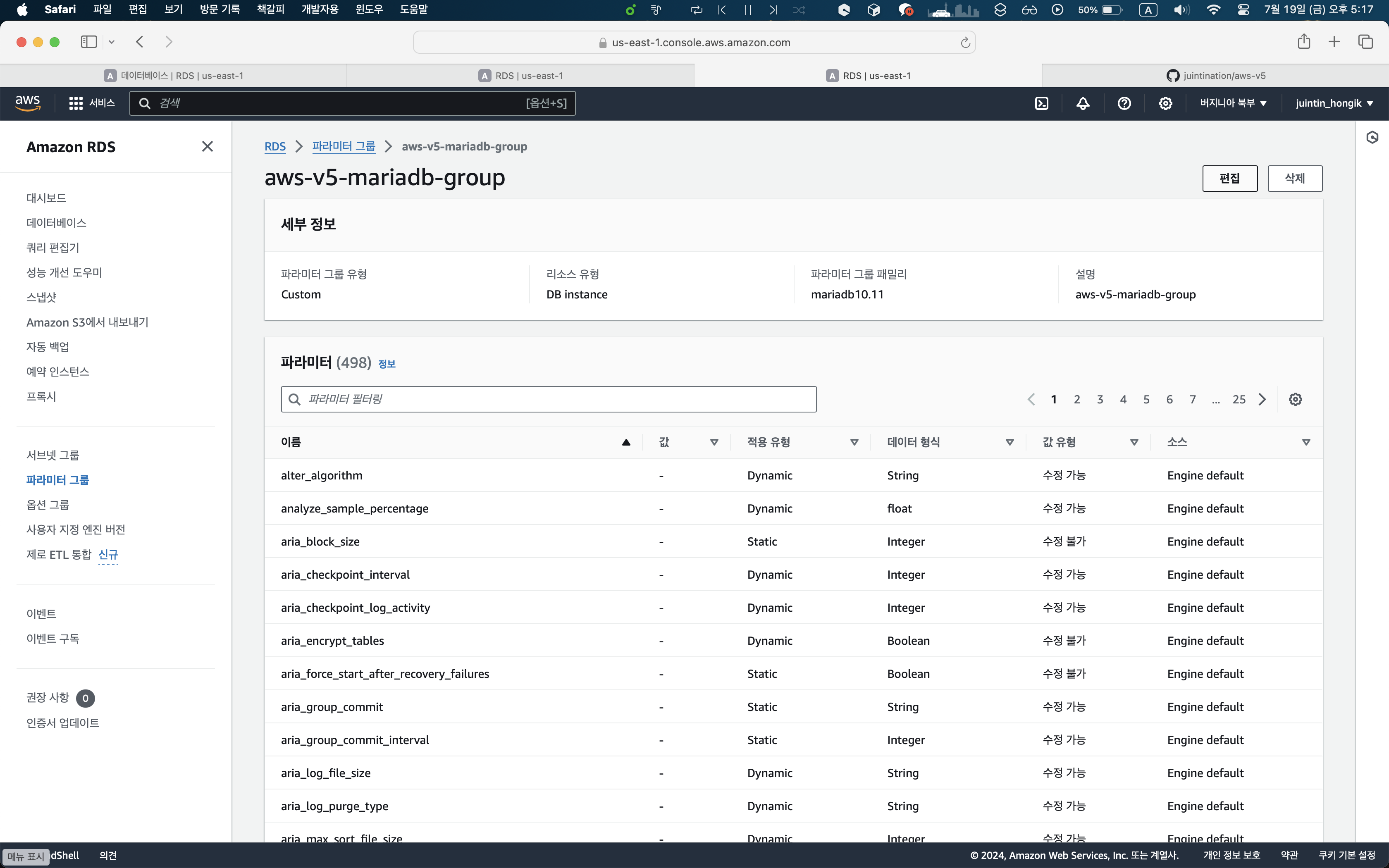The height and width of the screenshot is (868, 1389).
Task: Open AWS CloudShell icon in header
Action: click(x=1041, y=103)
